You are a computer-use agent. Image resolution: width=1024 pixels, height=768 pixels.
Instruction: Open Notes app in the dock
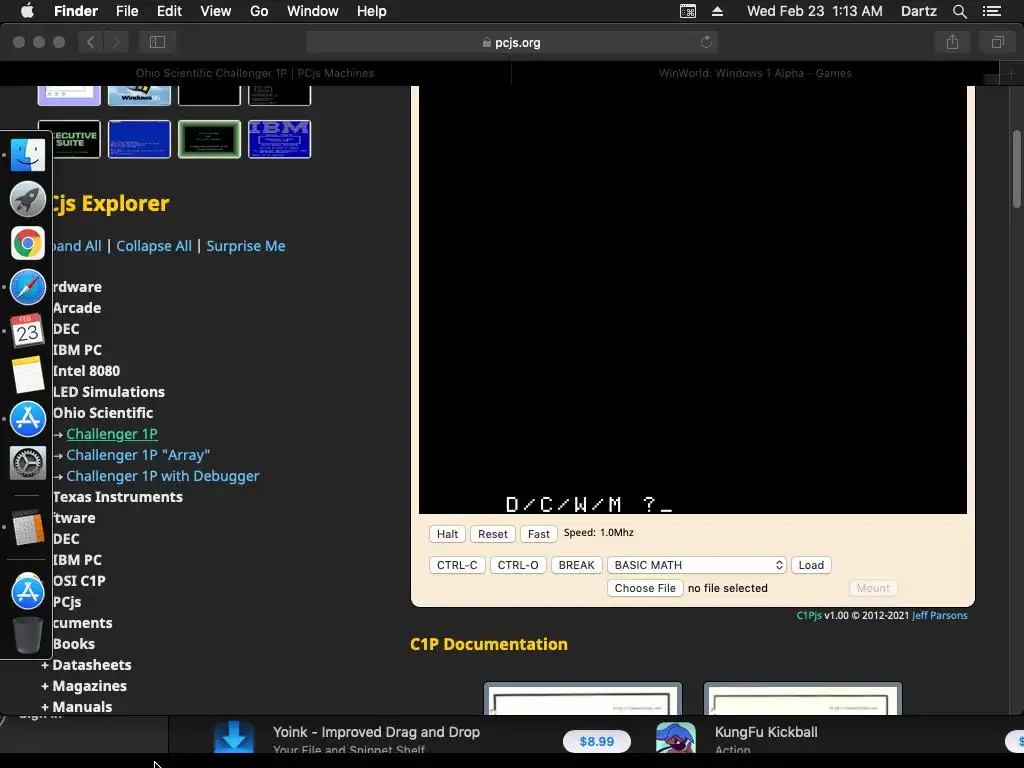pyautogui.click(x=27, y=375)
